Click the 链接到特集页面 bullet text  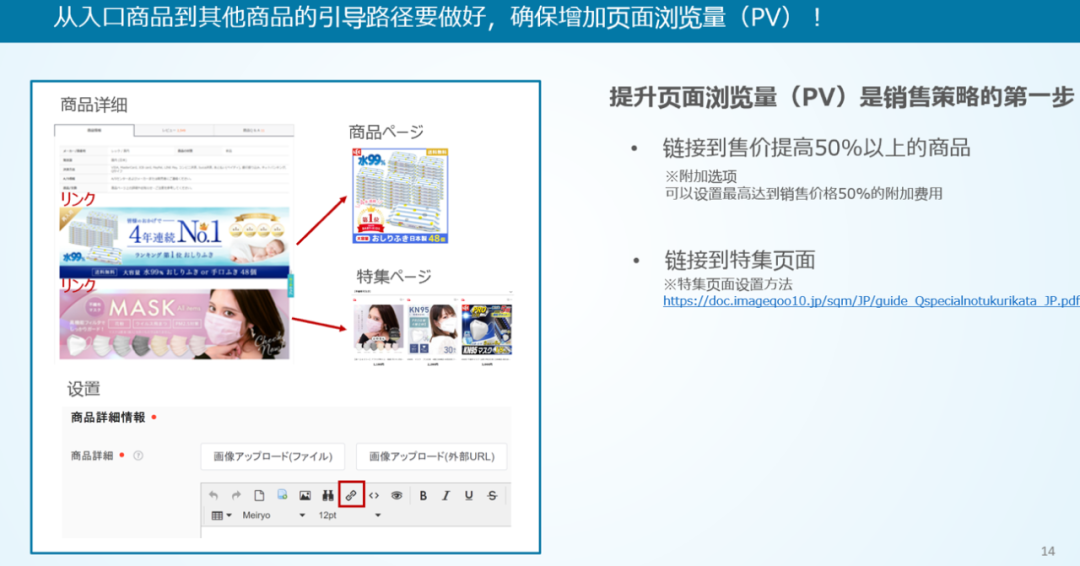pos(740,260)
